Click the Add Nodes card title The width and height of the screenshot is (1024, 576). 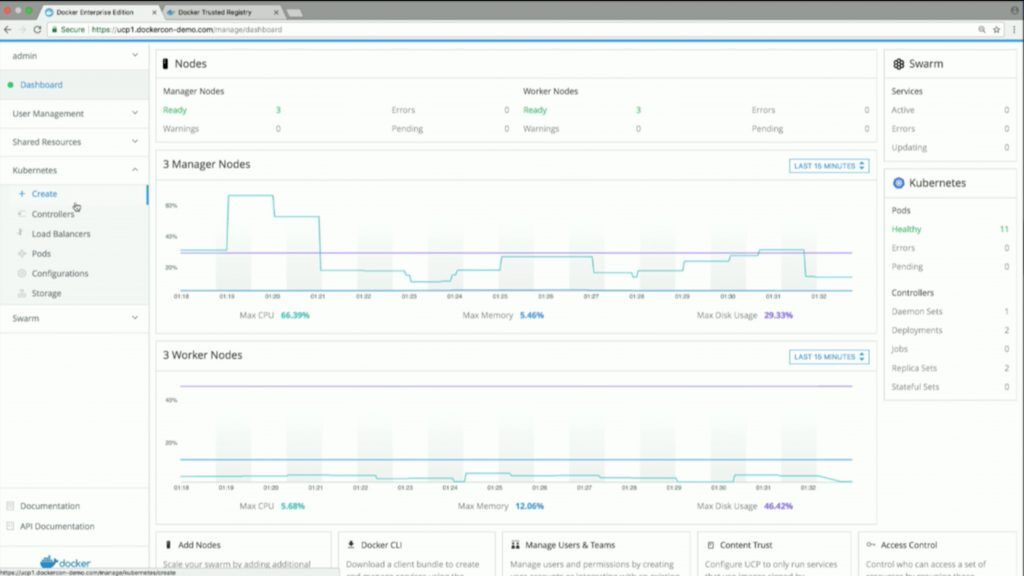(x=199, y=545)
